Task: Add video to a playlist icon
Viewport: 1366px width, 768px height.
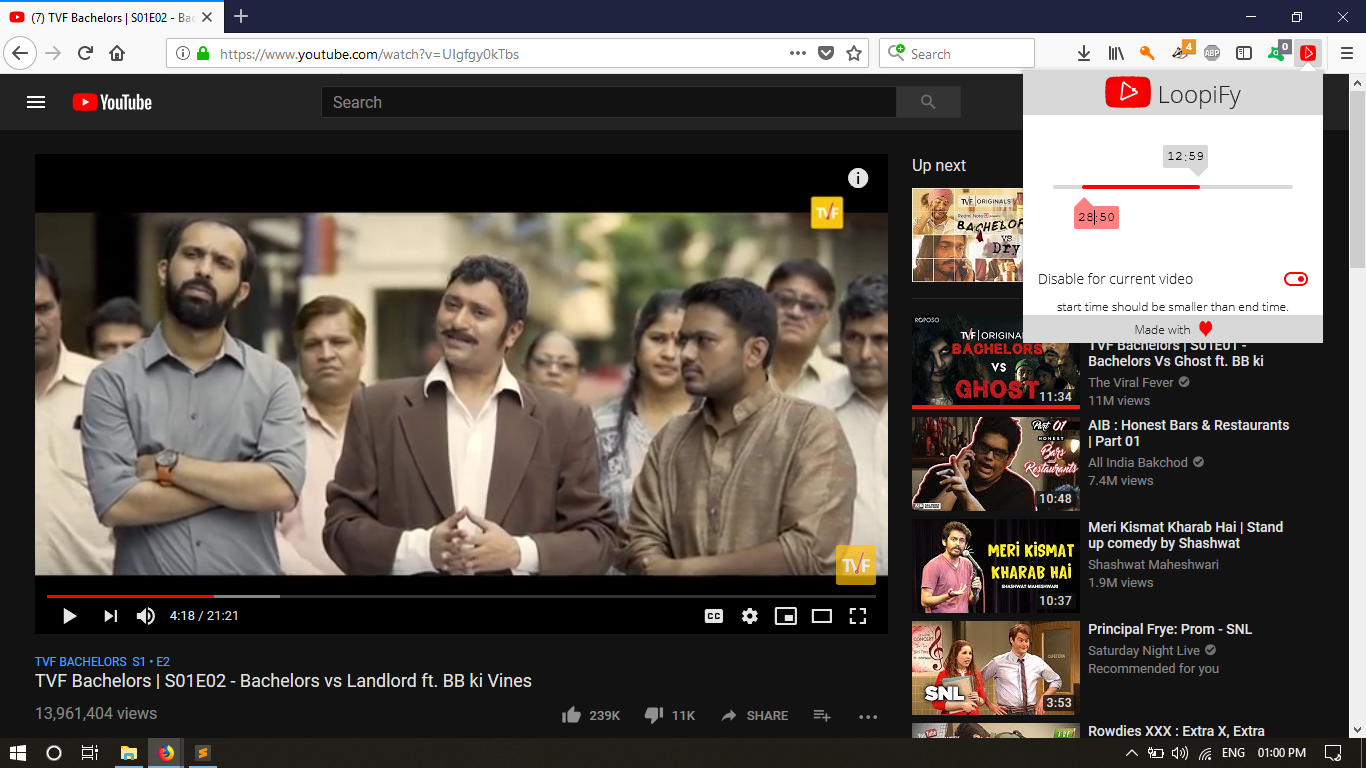Action: click(822, 715)
